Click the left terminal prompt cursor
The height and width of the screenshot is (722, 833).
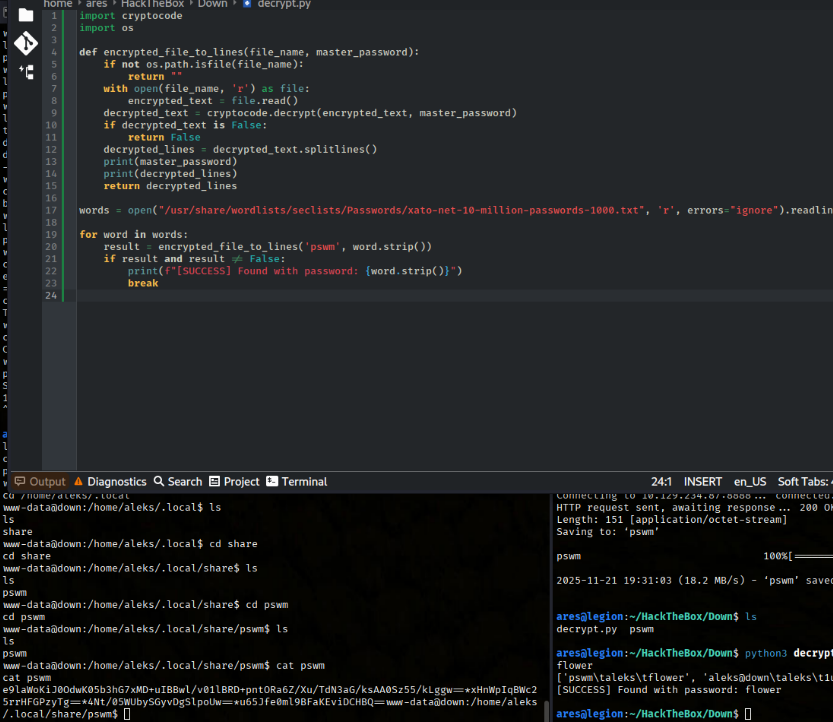tap(127, 714)
